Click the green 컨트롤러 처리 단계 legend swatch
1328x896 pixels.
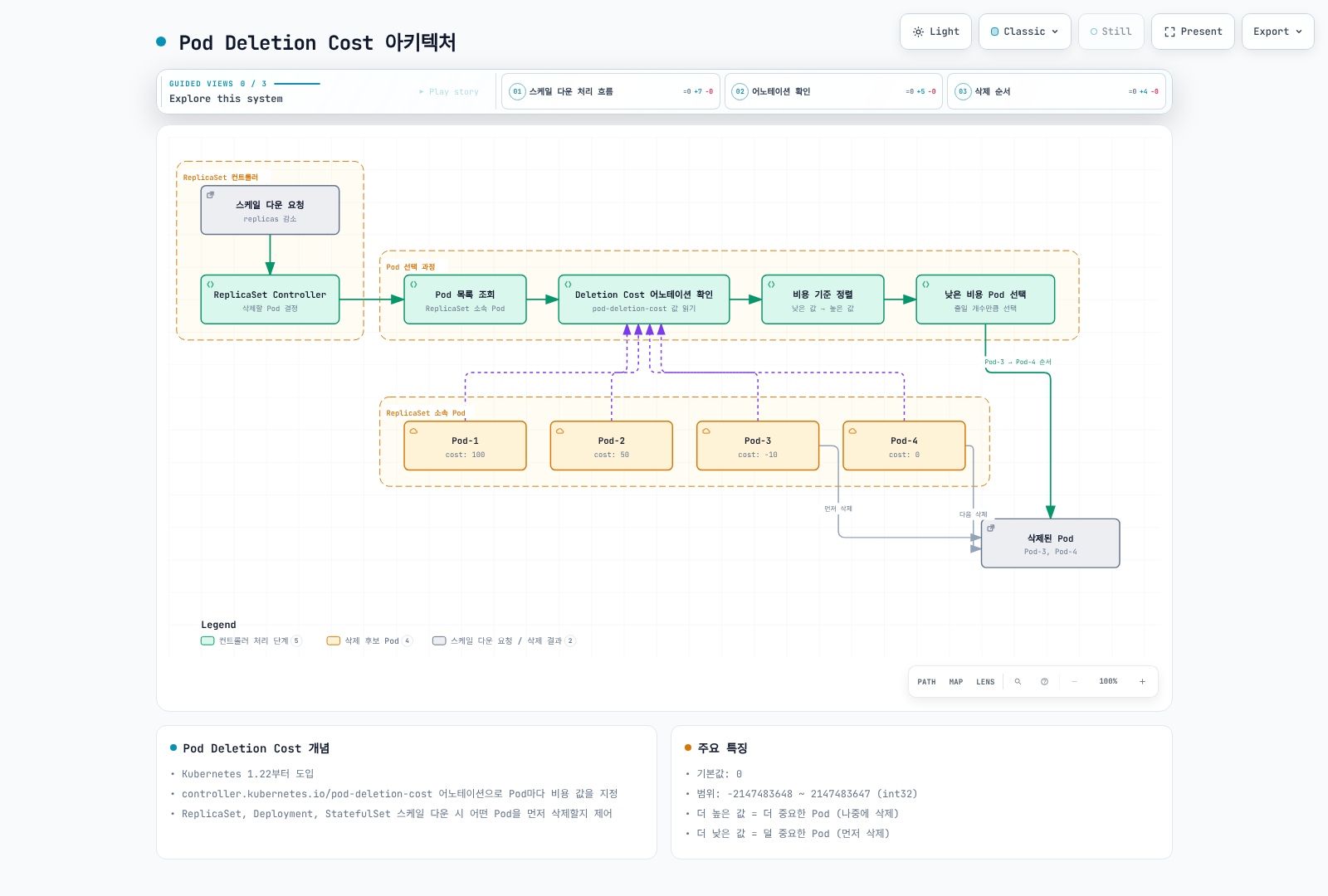point(207,640)
